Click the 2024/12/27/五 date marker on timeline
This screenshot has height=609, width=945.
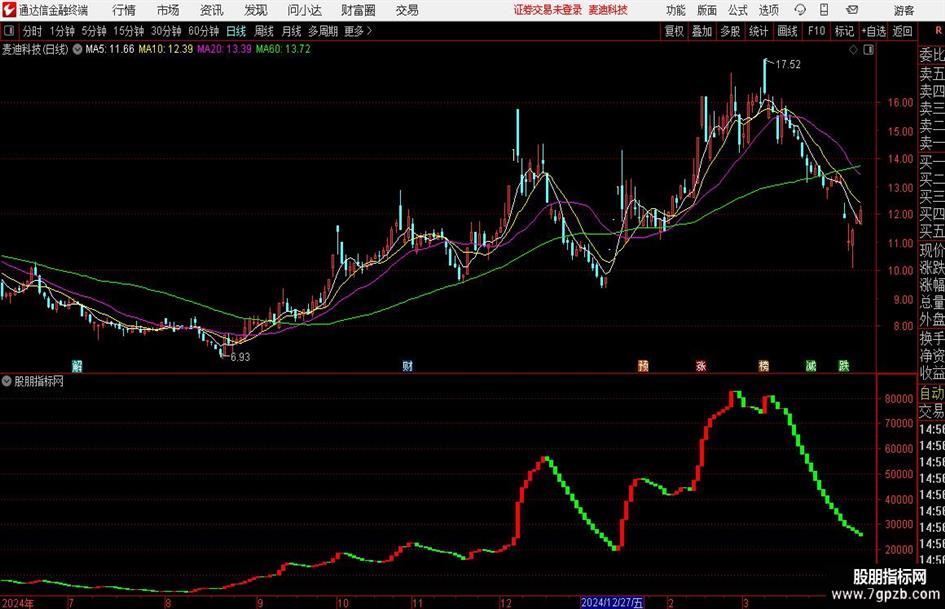click(612, 602)
